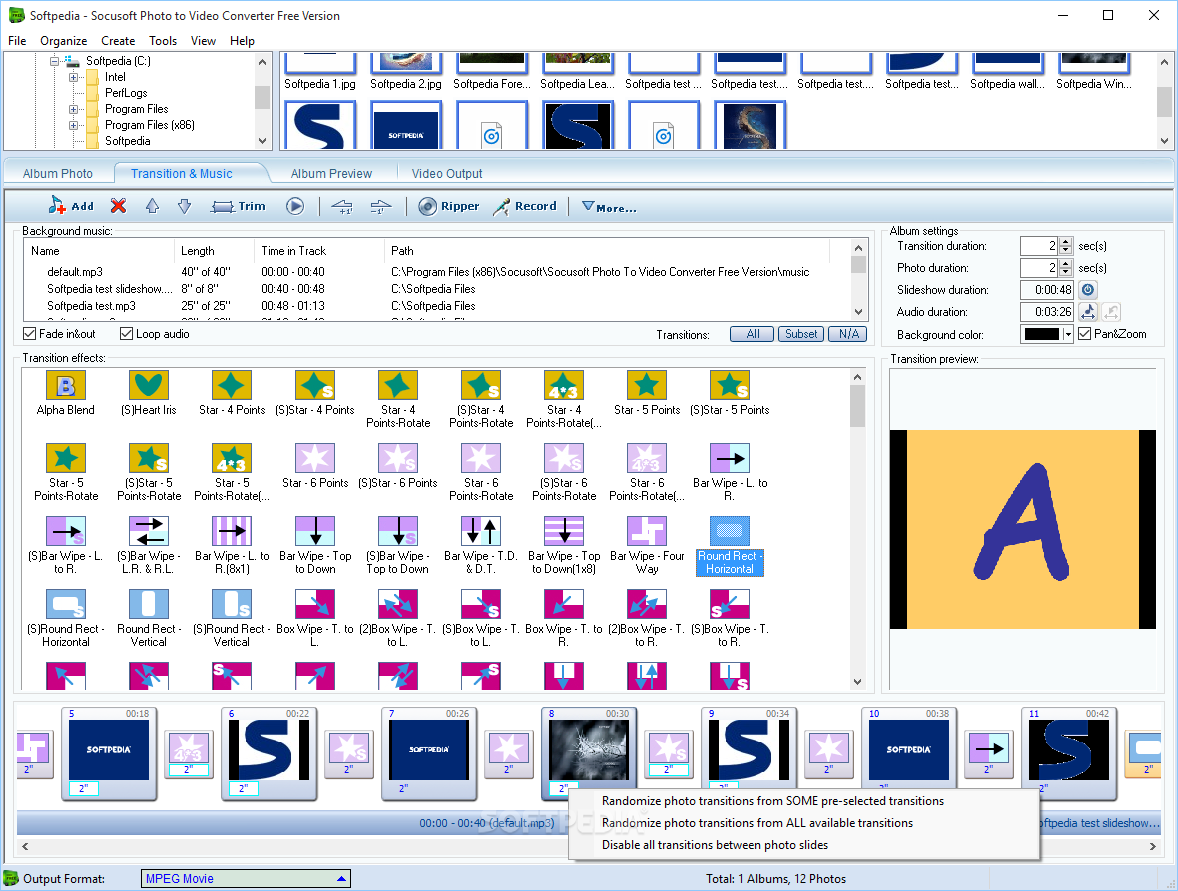The width and height of the screenshot is (1178, 891).
Task: Open the Trim music tool
Action: (x=238, y=206)
